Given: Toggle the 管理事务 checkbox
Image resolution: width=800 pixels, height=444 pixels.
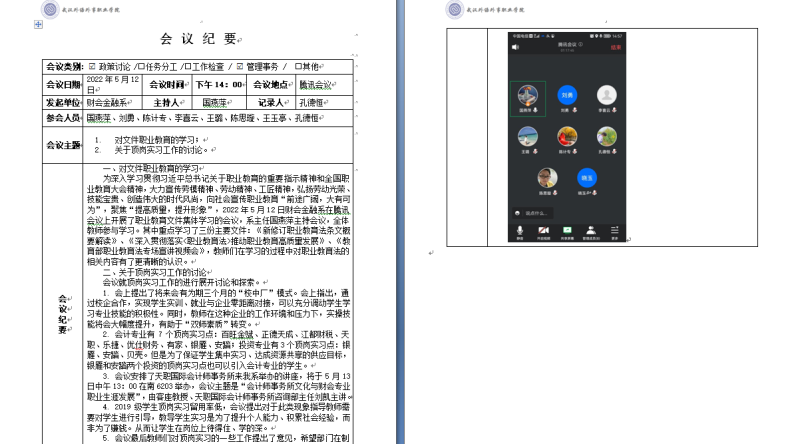Looking at the screenshot, I should click(x=239, y=66).
